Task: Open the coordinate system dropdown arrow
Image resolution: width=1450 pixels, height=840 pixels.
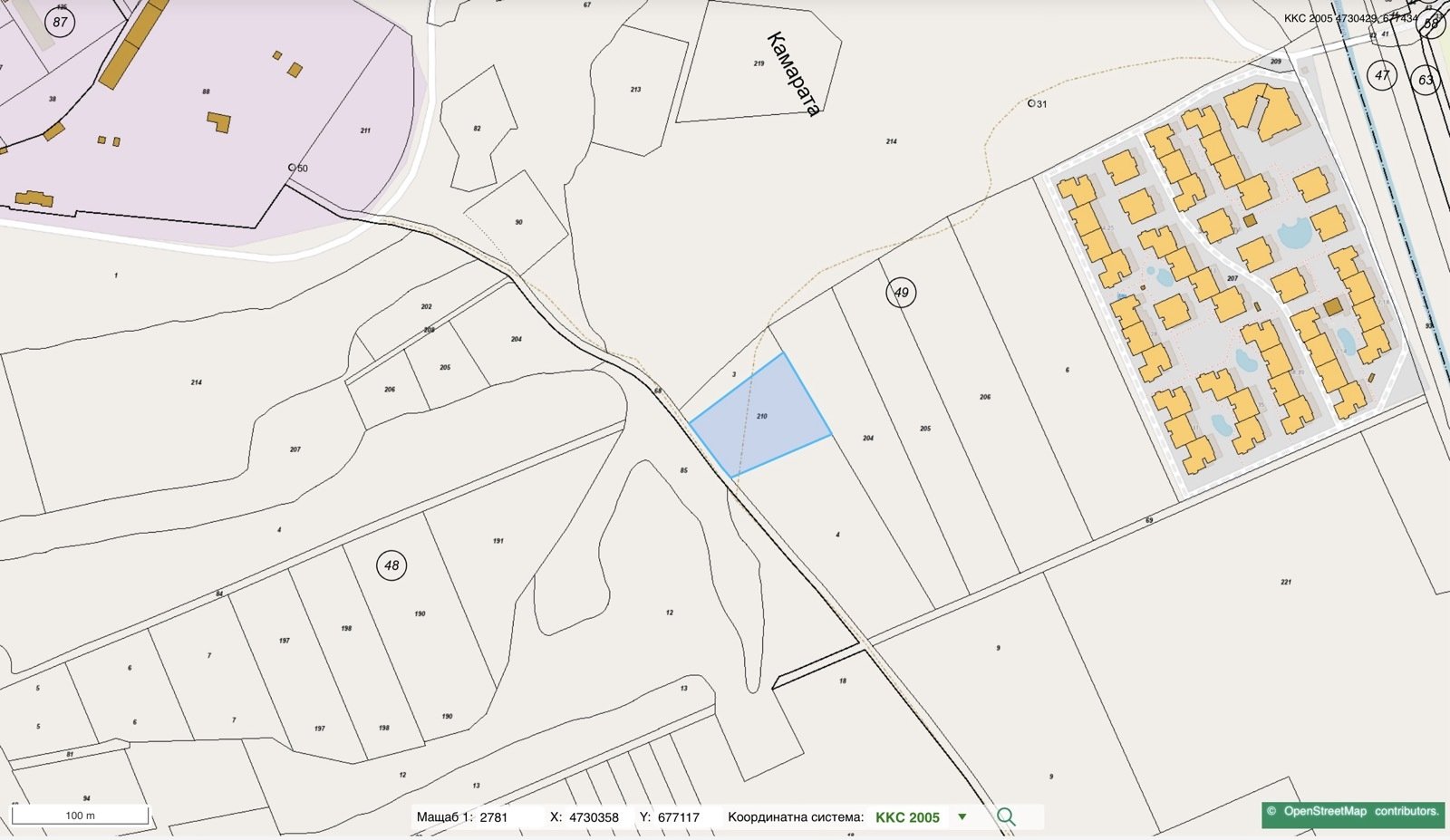Action: (962, 816)
